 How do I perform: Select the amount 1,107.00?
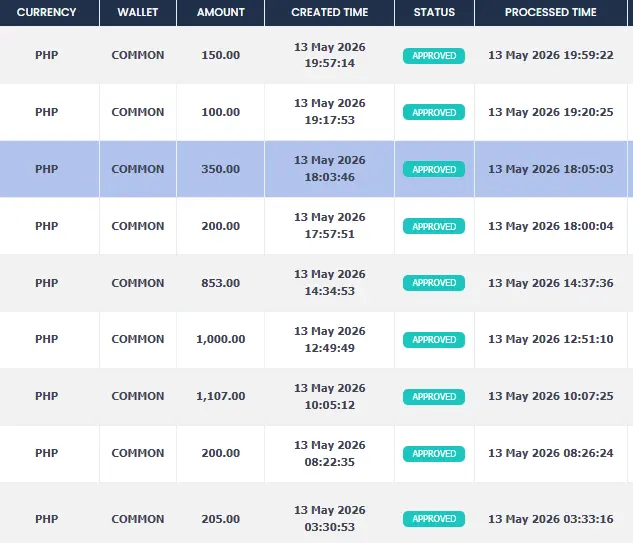[x=221, y=396]
